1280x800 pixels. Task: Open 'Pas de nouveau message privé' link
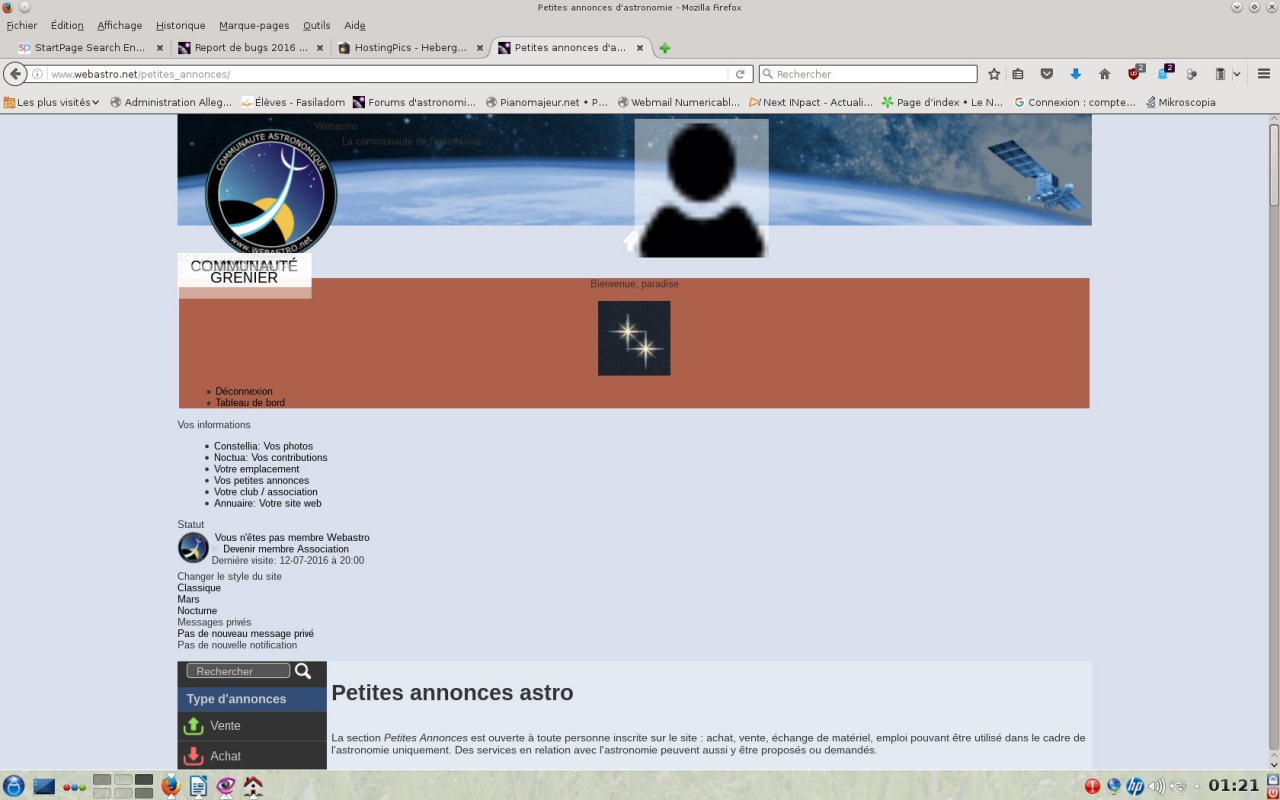246,634
